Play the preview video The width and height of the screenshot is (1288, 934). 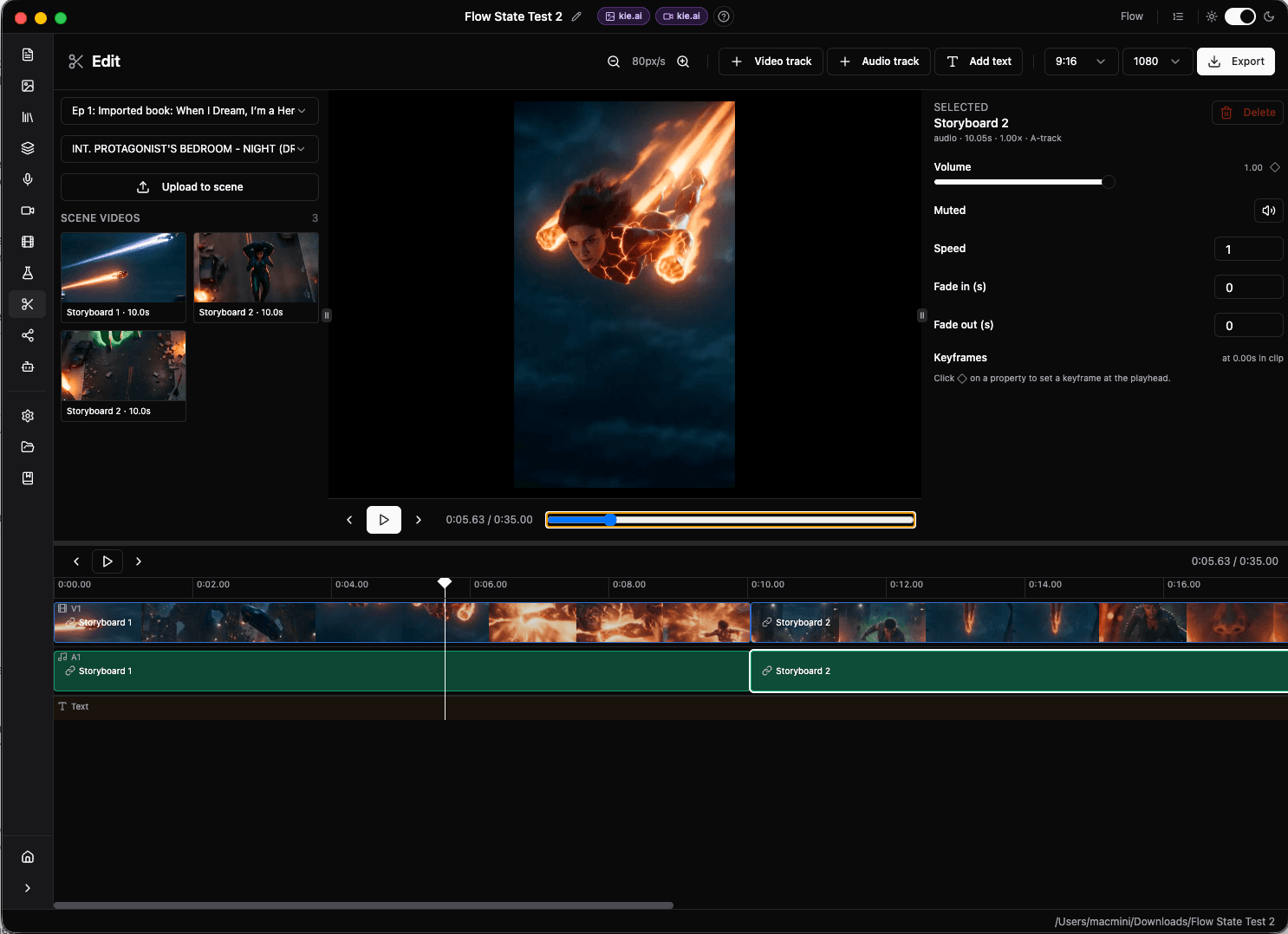coord(384,520)
